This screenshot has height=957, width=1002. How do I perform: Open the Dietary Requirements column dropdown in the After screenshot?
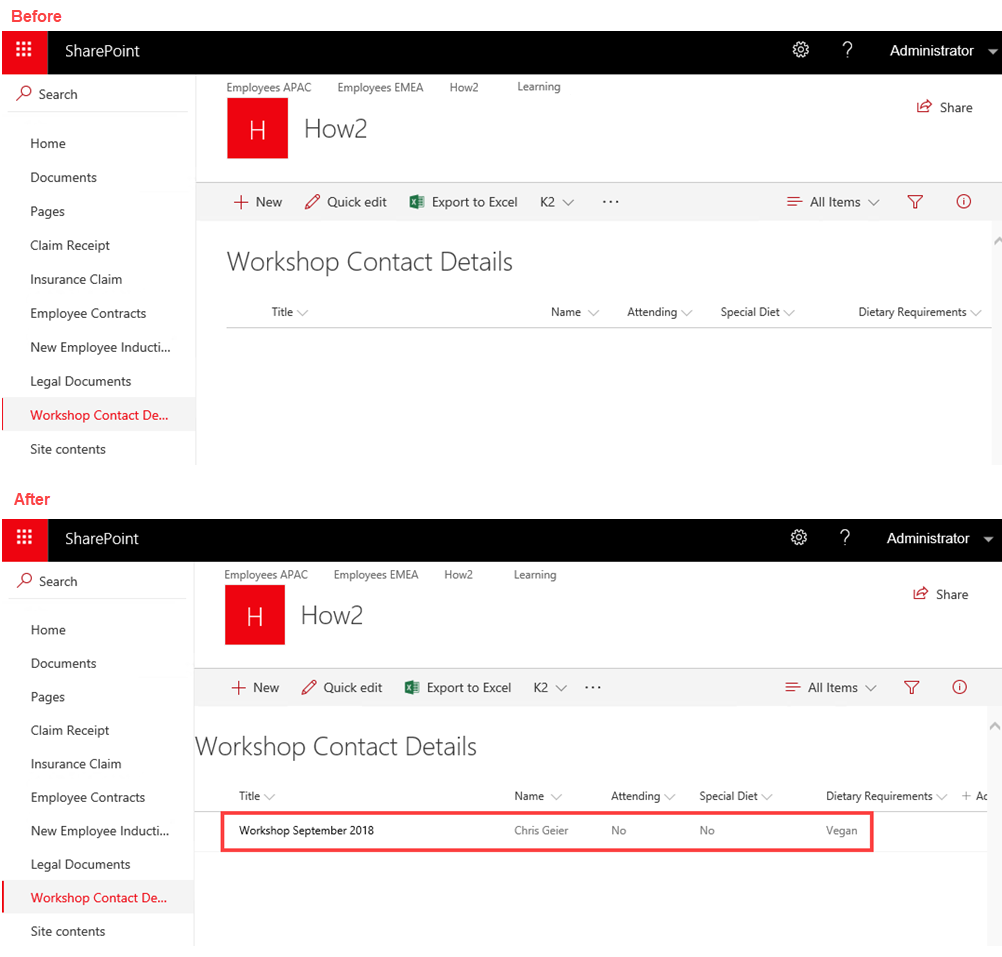(x=941, y=797)
